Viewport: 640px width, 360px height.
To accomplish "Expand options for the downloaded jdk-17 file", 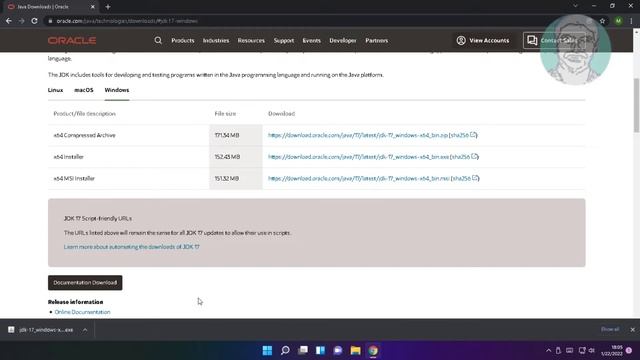I will (x=85, y=330).
